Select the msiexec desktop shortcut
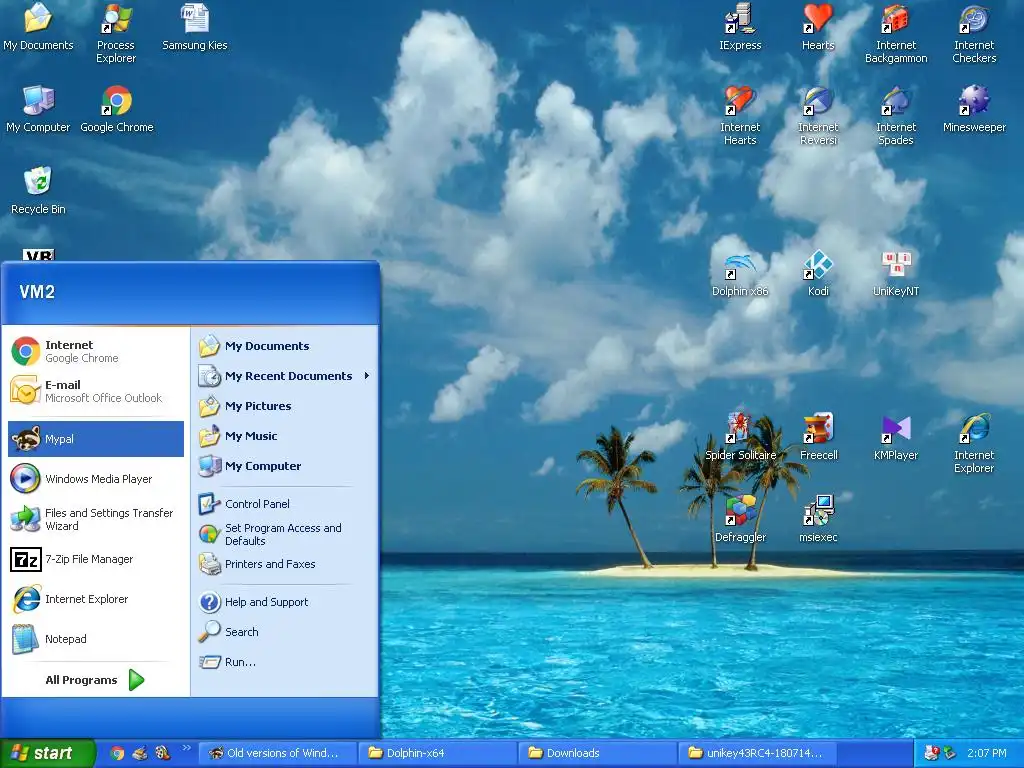The width and height of the screenshot is (1024, 768). click(x=818, y=520)
